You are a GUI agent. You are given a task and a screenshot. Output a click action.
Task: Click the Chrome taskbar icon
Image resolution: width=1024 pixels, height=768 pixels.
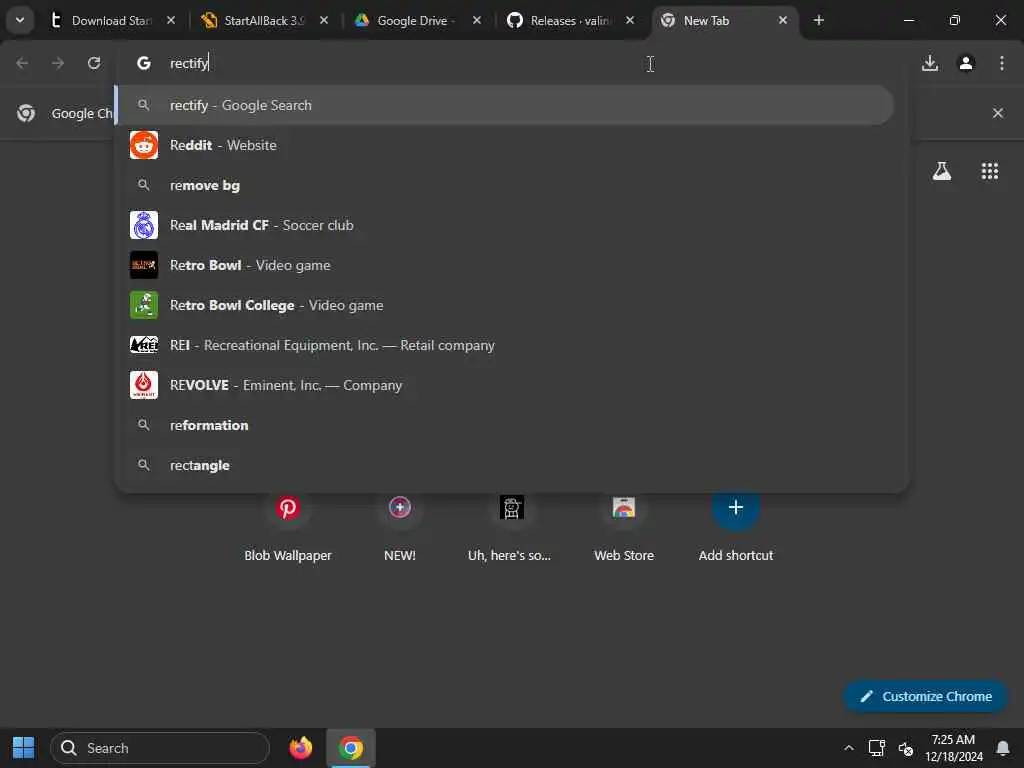tap(351, 748)
